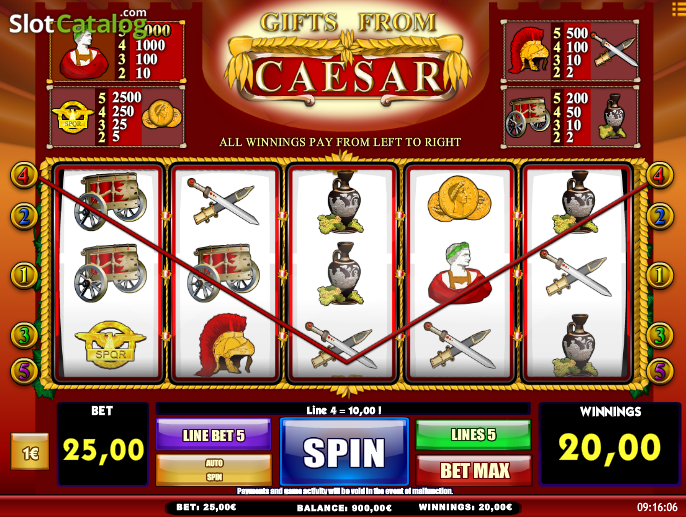Select payline 4 marker on right

point(659,175)
